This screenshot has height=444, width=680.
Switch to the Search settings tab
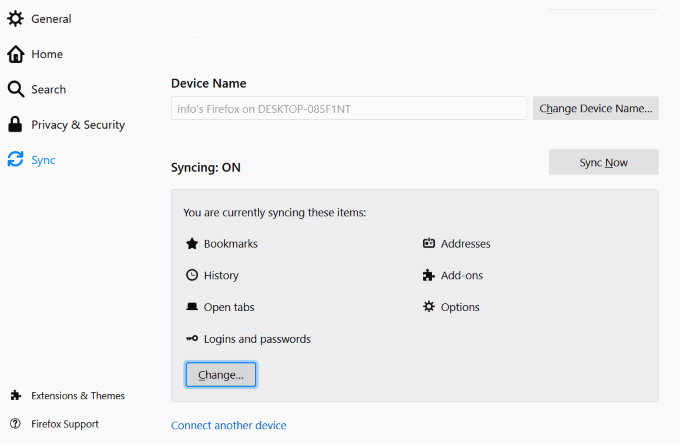[48, 89]
